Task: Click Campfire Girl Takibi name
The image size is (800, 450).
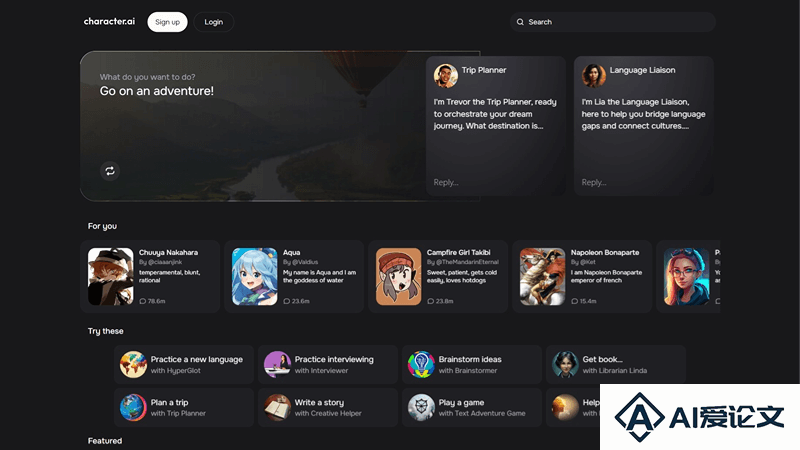Action: click(x=459, y=252)
